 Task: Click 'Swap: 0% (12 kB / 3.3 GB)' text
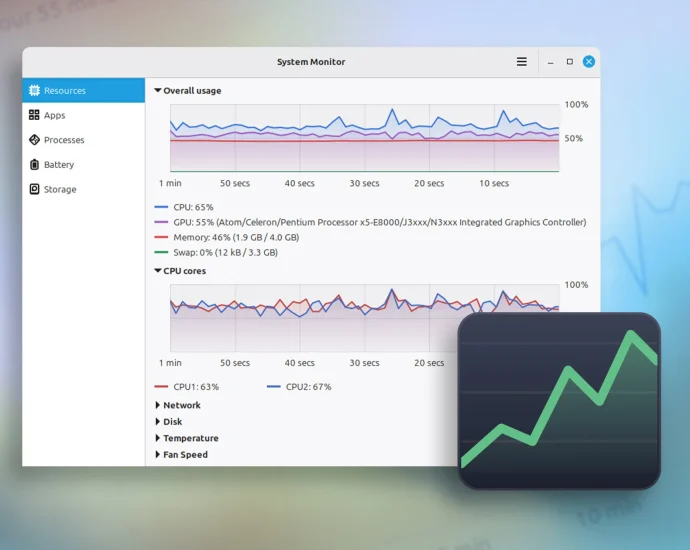[225, 253]
